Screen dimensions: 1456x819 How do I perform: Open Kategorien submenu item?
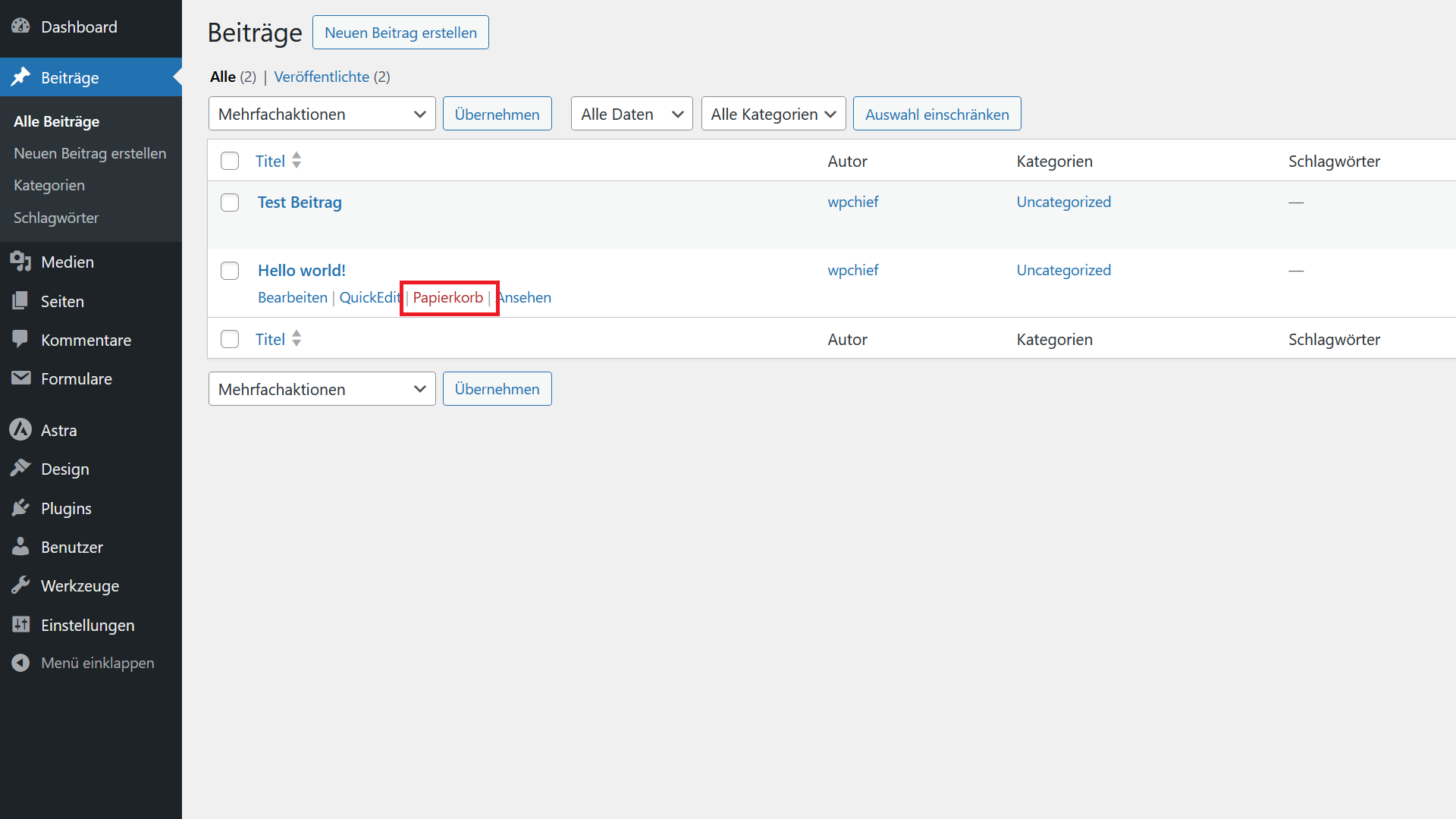pyautogui.click(x=49, y=185)
